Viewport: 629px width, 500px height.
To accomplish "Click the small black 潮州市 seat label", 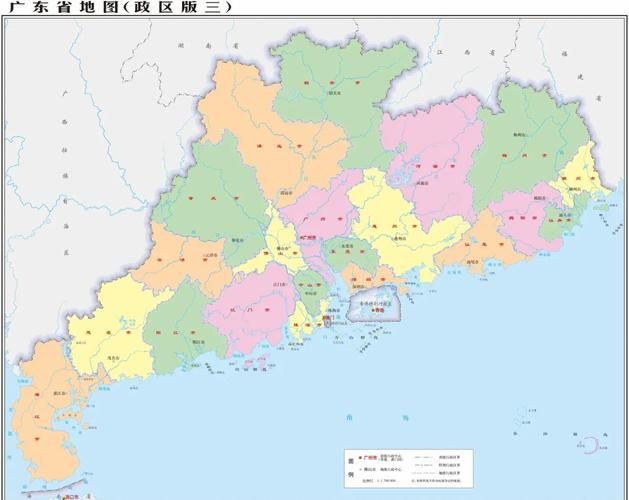I will coord(575,189).
